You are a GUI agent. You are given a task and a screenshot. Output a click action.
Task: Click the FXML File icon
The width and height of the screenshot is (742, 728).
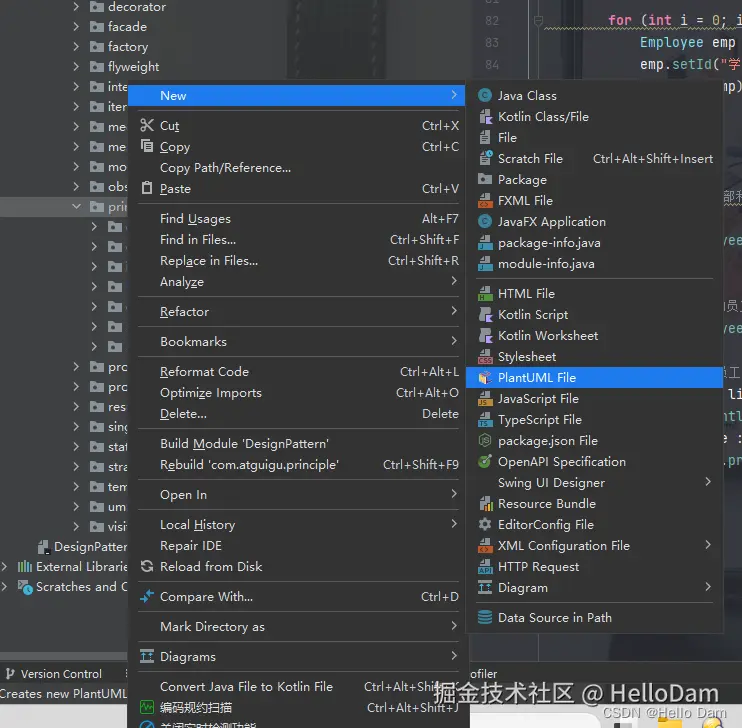(485, 201)
